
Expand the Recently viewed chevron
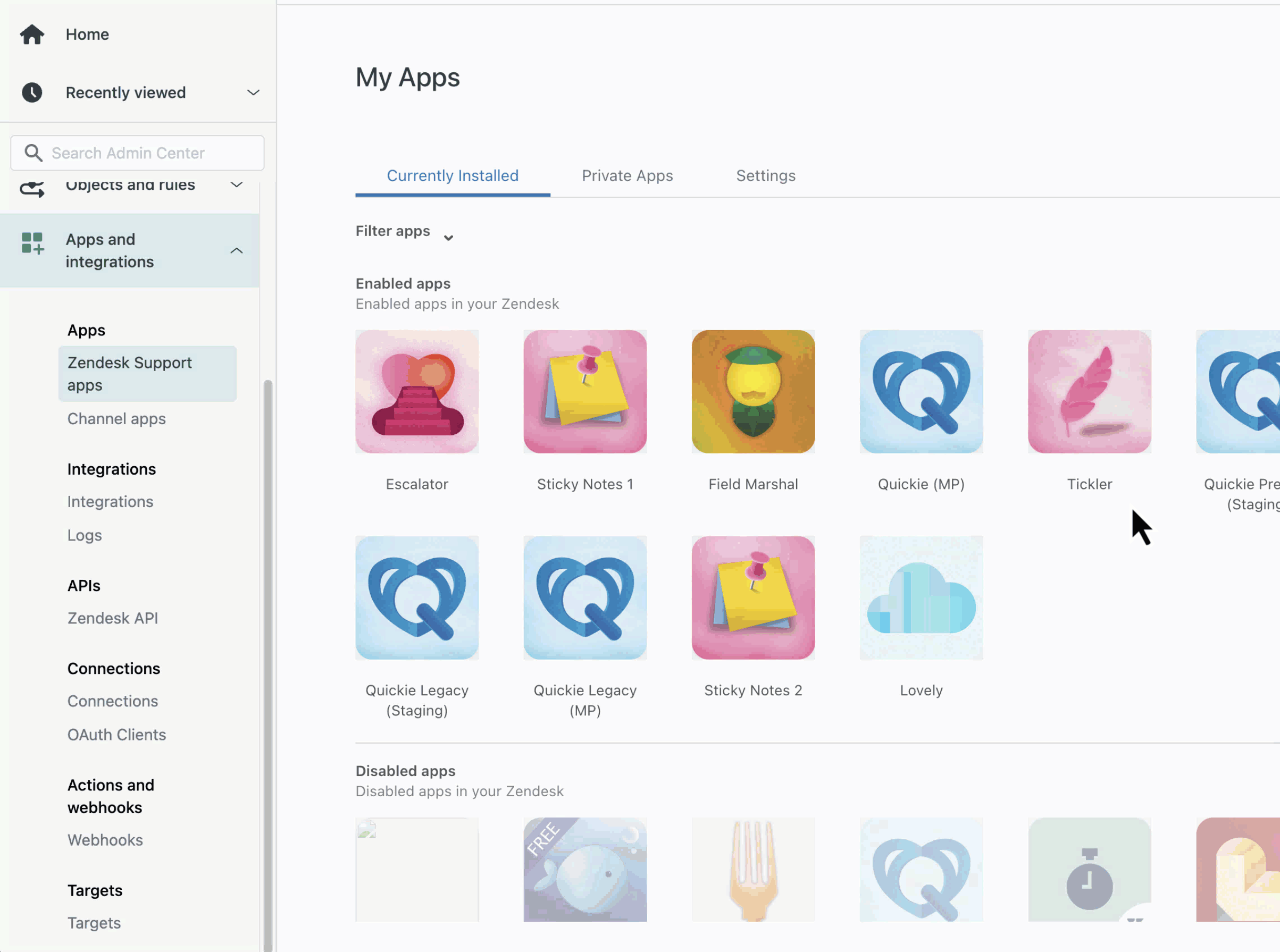(253, 92)
